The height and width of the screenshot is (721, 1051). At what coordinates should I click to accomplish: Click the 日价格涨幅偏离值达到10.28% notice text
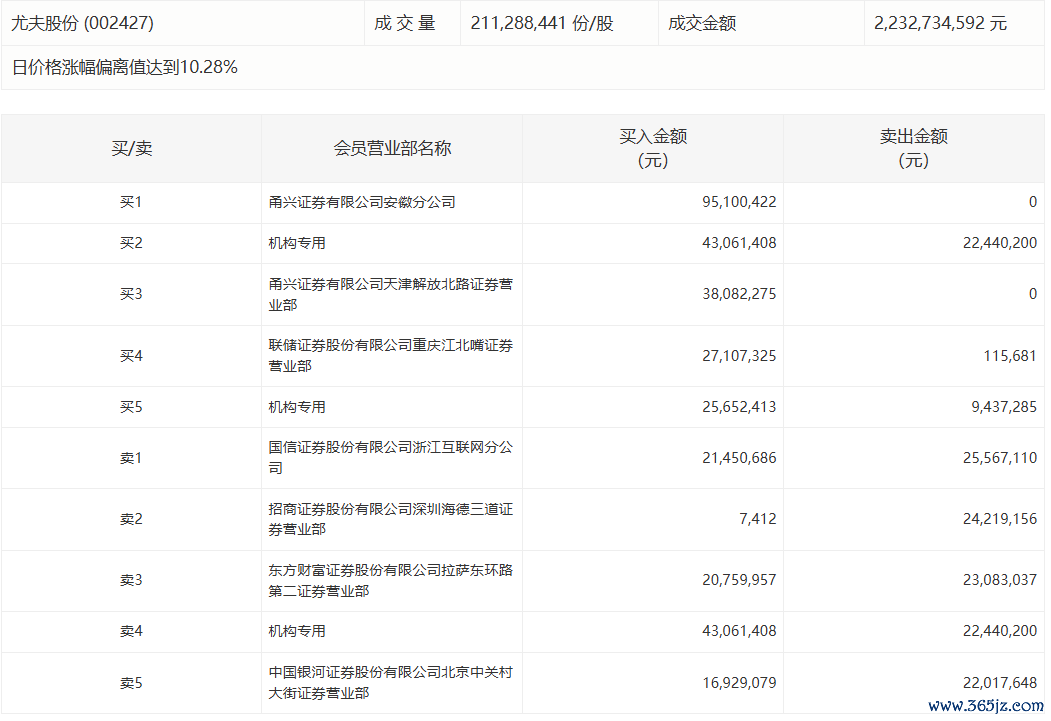125,68
